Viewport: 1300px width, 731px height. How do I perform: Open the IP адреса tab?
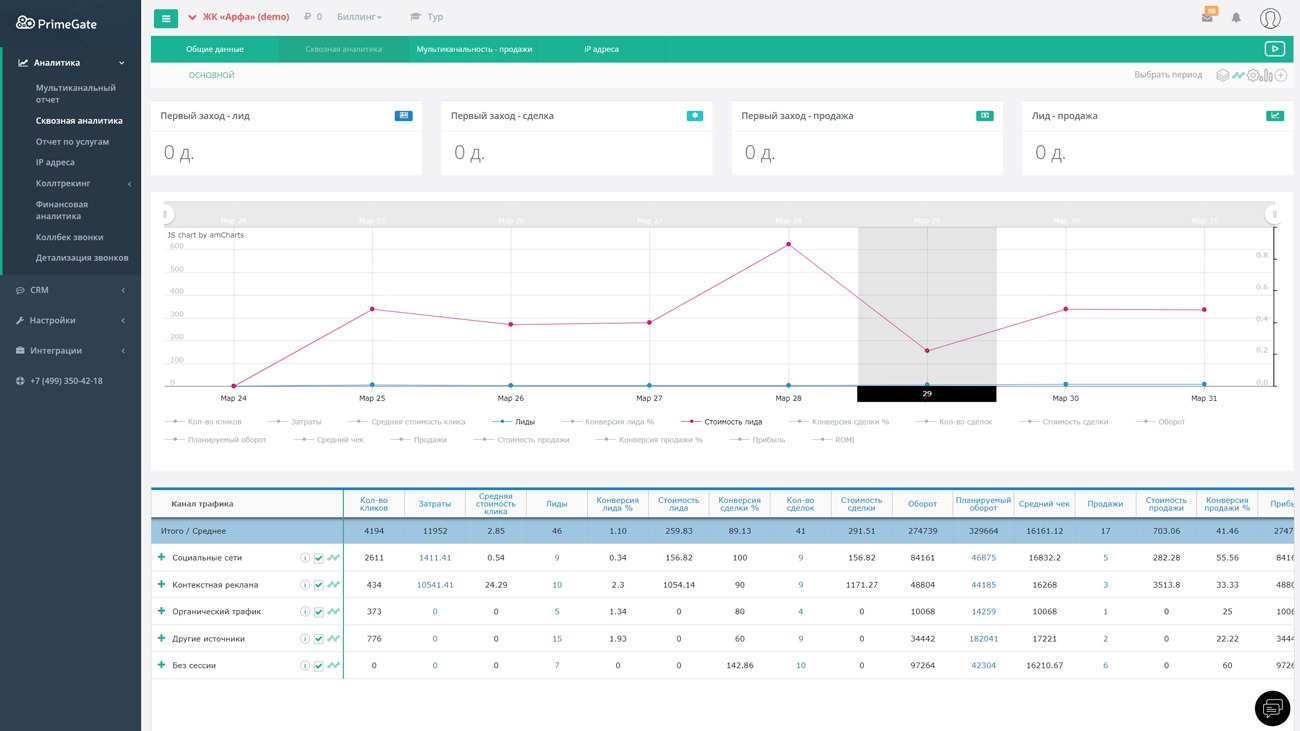coord(601,49)
